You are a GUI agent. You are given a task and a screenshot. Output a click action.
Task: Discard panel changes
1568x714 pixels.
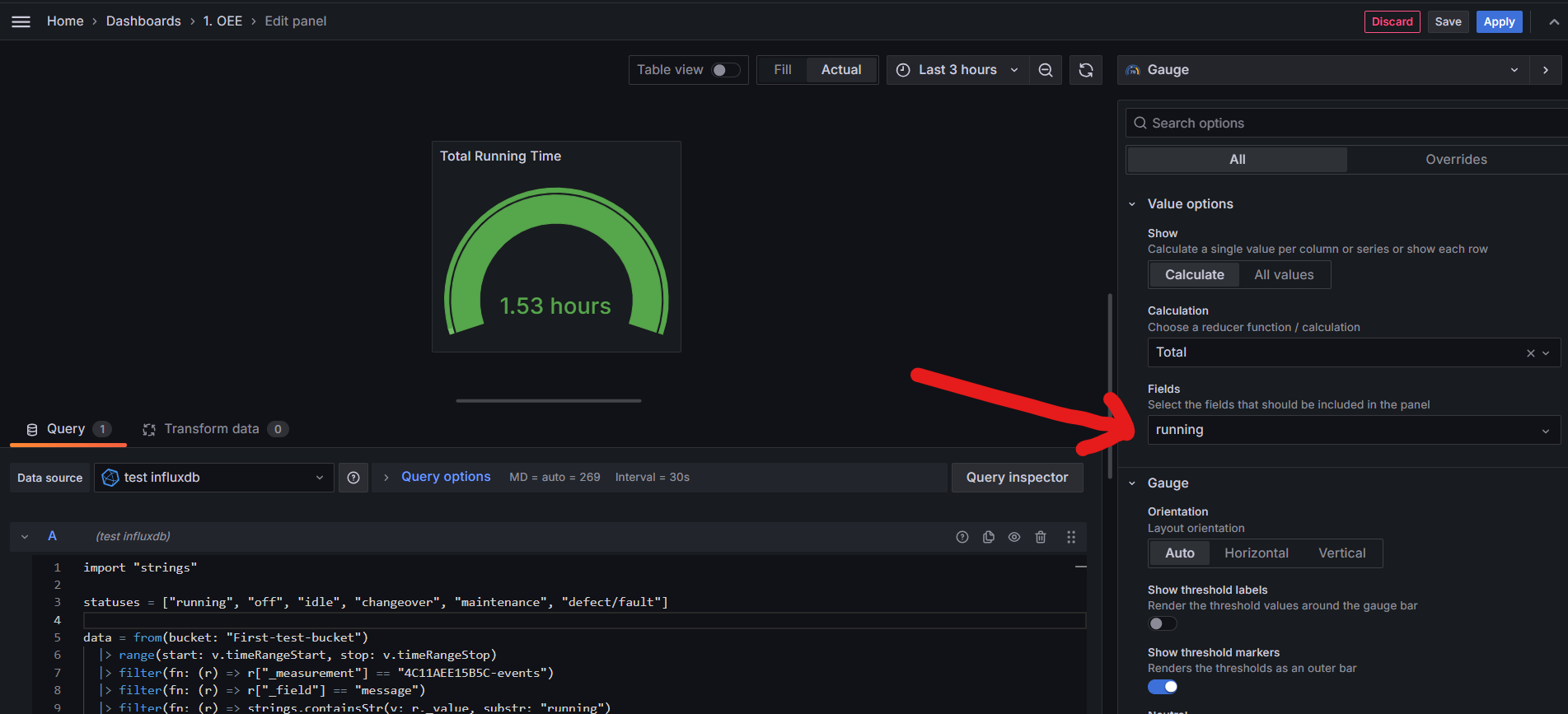(x=1392, y=22)
